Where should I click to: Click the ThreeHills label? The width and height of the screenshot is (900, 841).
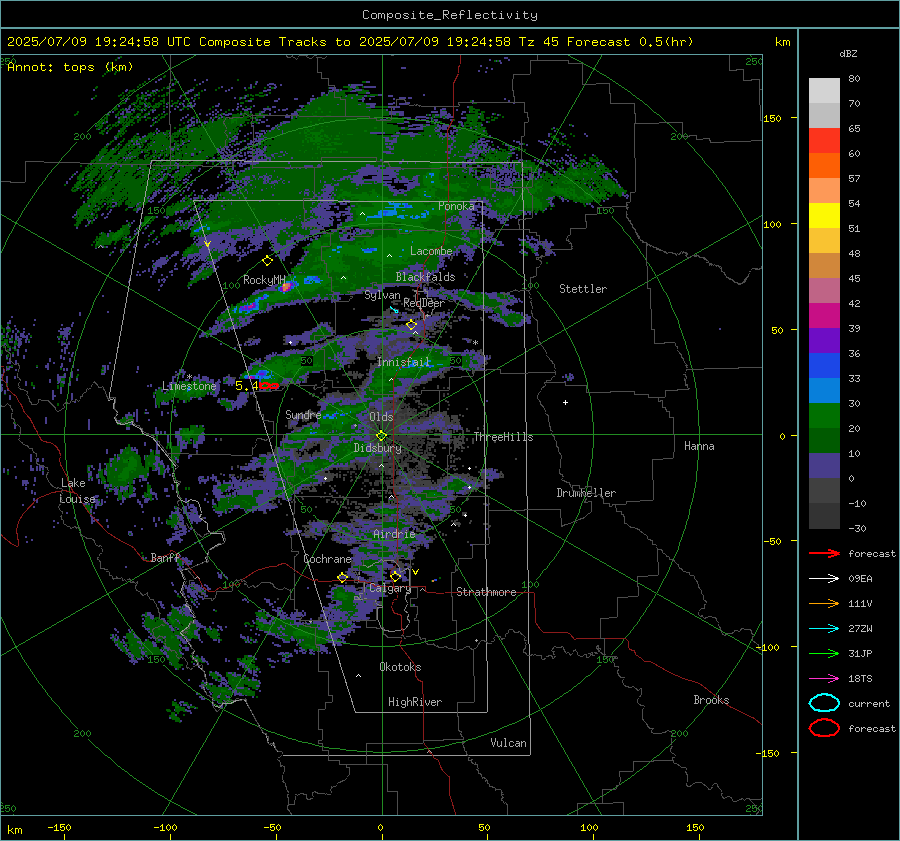503,437
